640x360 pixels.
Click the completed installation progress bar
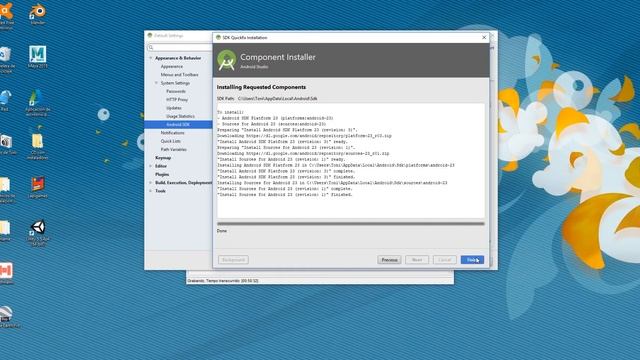coord(351,224)
